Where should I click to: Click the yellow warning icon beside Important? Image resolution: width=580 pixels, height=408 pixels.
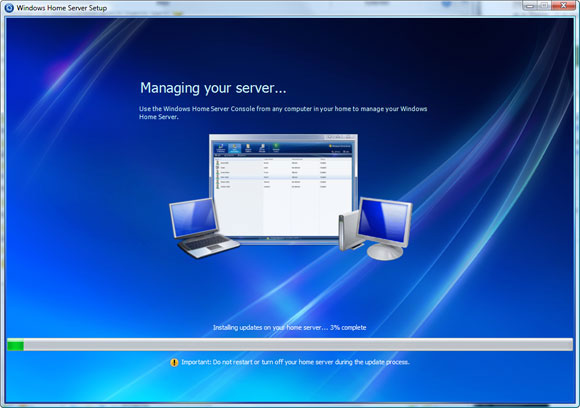click(x=174, y=363)
